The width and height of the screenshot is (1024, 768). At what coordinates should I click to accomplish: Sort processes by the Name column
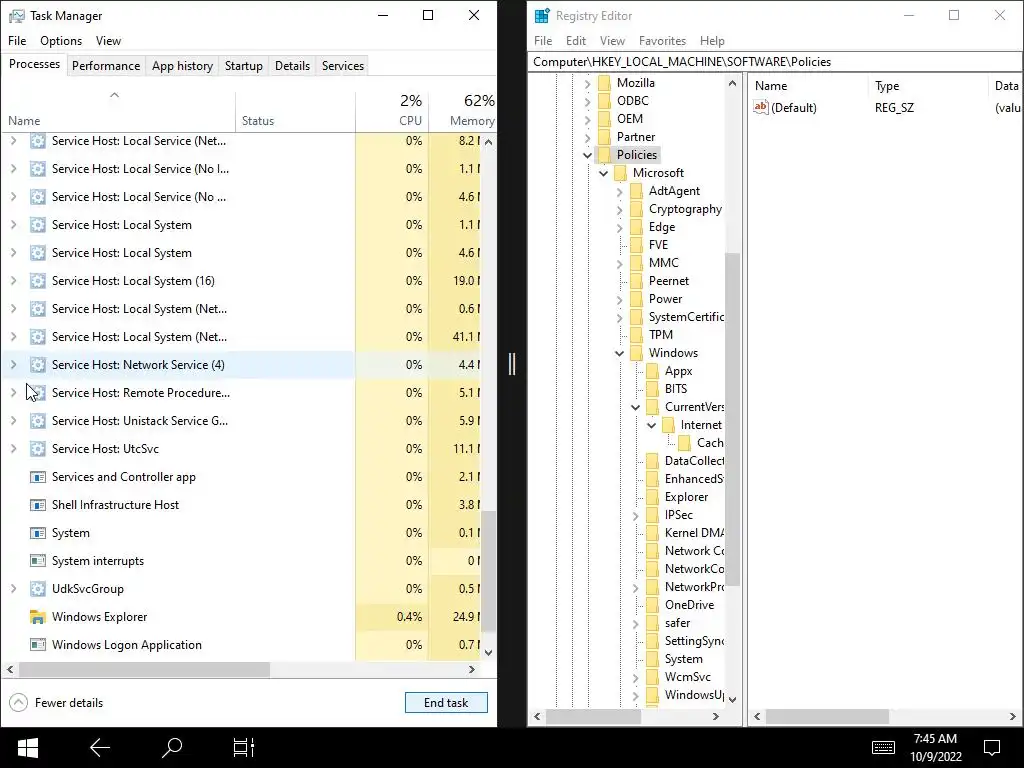click(x=118, y=111)
